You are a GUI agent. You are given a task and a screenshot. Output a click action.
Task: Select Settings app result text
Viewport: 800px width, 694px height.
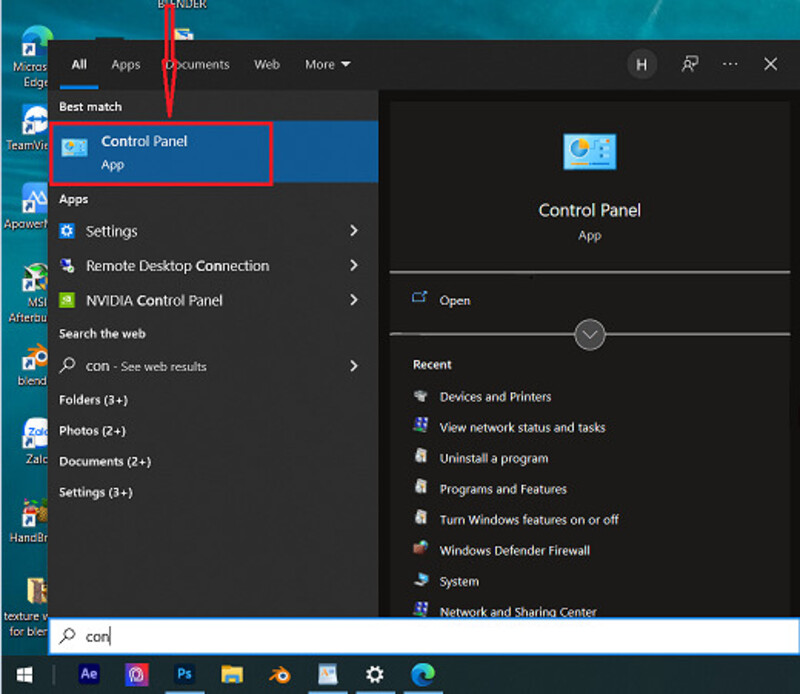(112, 231)
